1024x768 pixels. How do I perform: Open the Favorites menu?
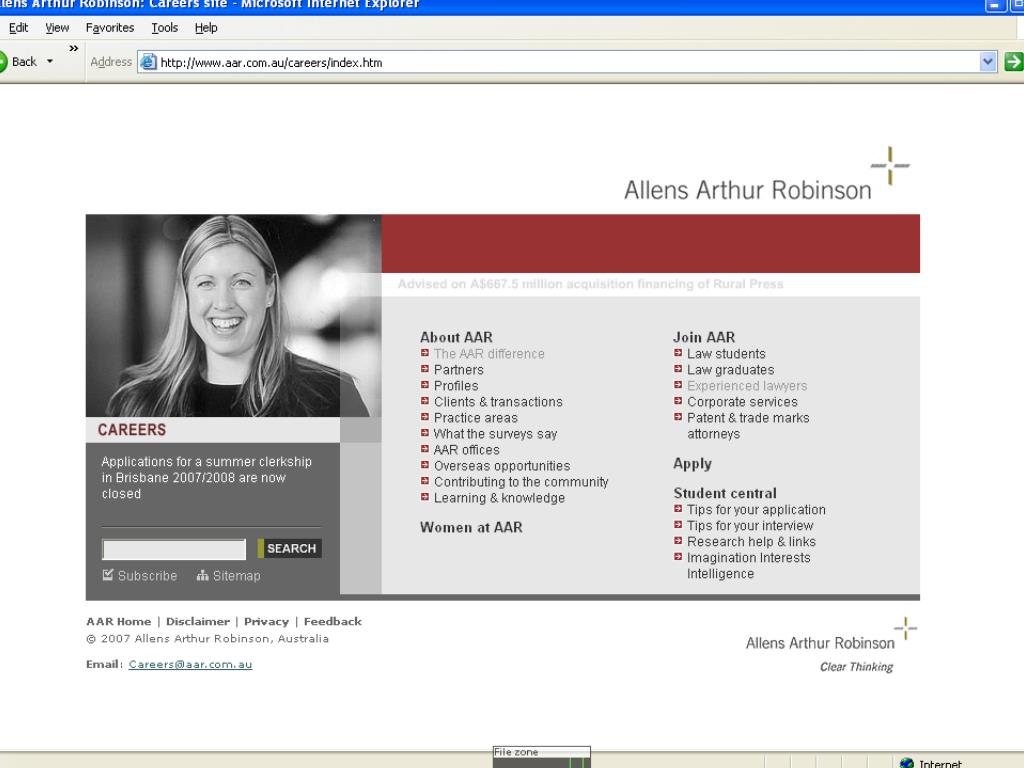coord(110,27)
